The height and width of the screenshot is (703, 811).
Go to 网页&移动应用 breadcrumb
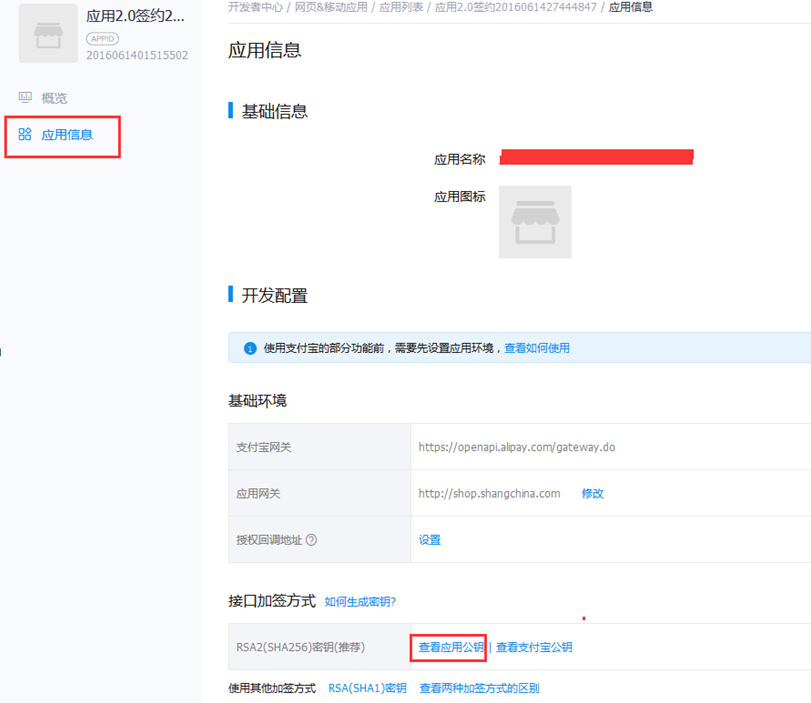click(331, 7)
